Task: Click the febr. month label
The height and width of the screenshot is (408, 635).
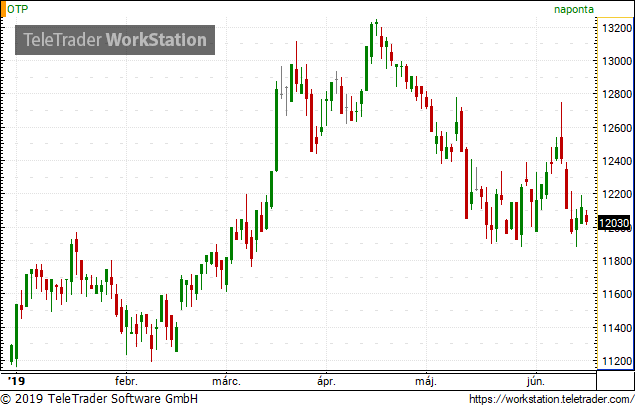Action: (x=126, y=381)
